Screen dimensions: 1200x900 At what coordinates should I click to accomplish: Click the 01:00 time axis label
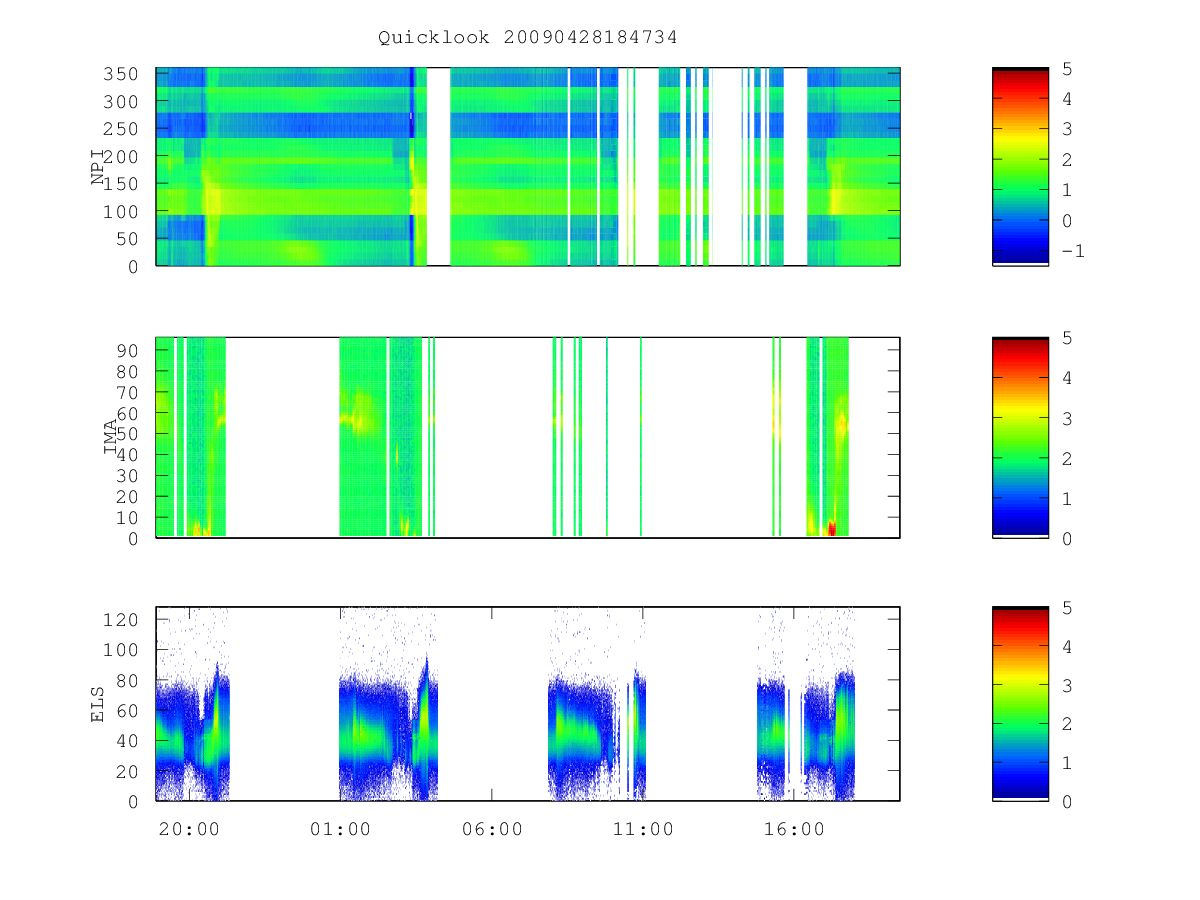(x=340, y=829)
